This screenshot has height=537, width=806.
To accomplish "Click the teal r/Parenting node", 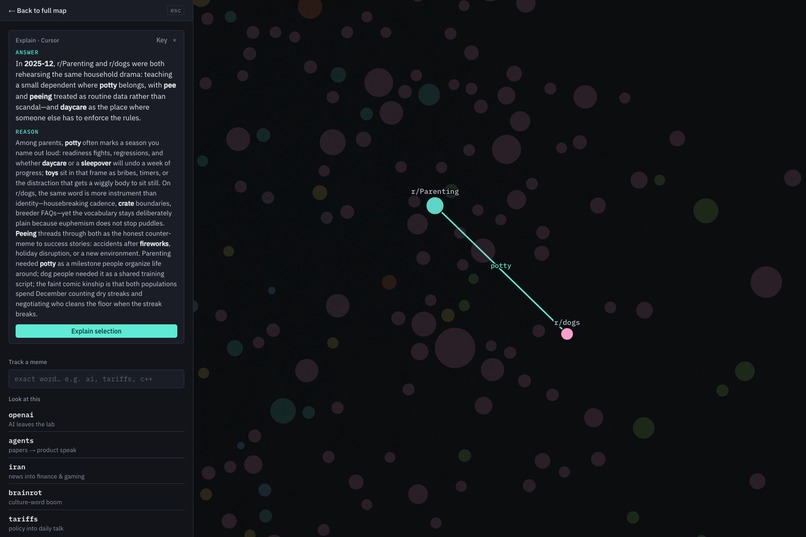I will [x=435, y=206].
